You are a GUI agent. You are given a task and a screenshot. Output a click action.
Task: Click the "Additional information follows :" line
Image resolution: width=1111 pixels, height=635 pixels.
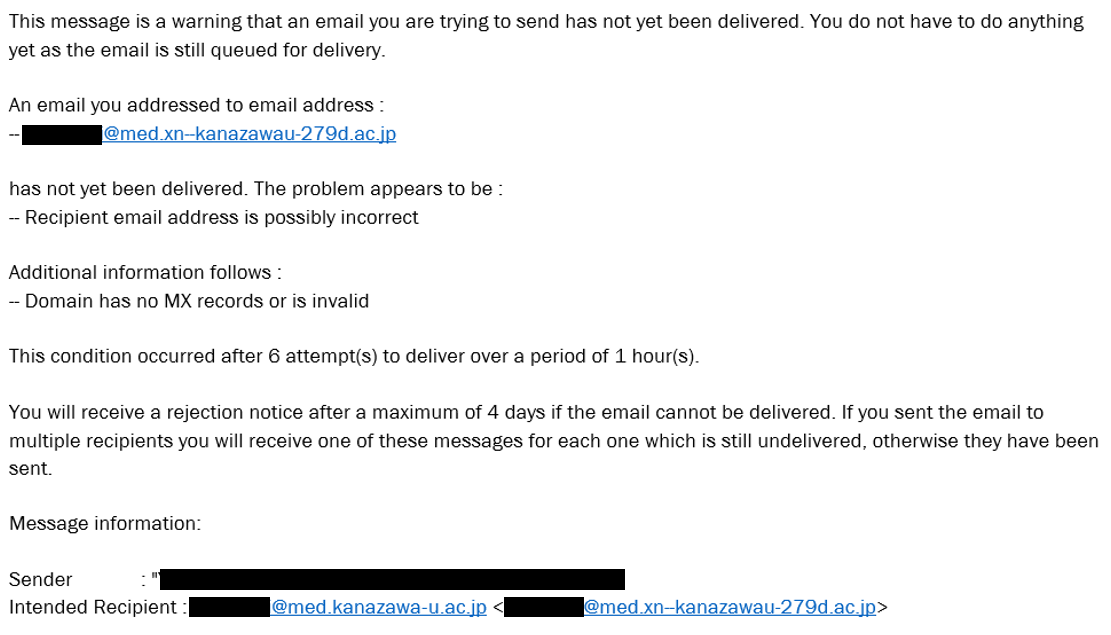tap(145, 273)
